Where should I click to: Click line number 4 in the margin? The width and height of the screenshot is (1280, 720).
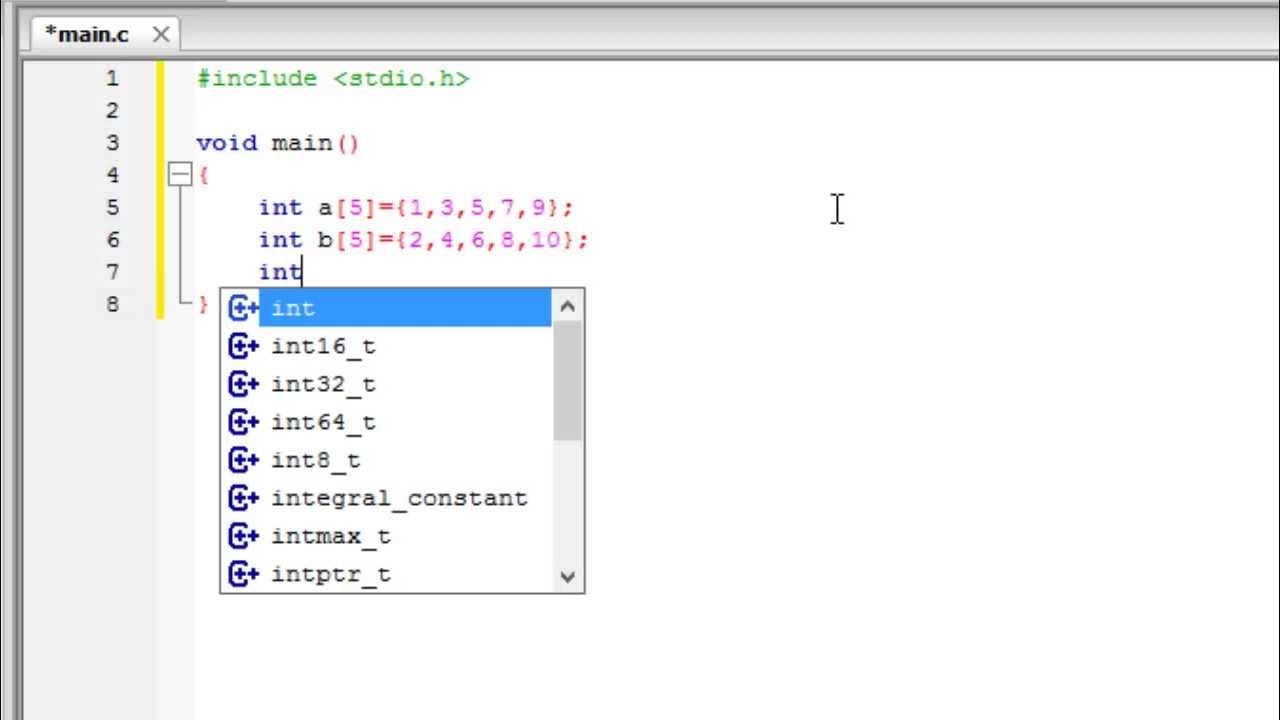click(x=112, y=175)
